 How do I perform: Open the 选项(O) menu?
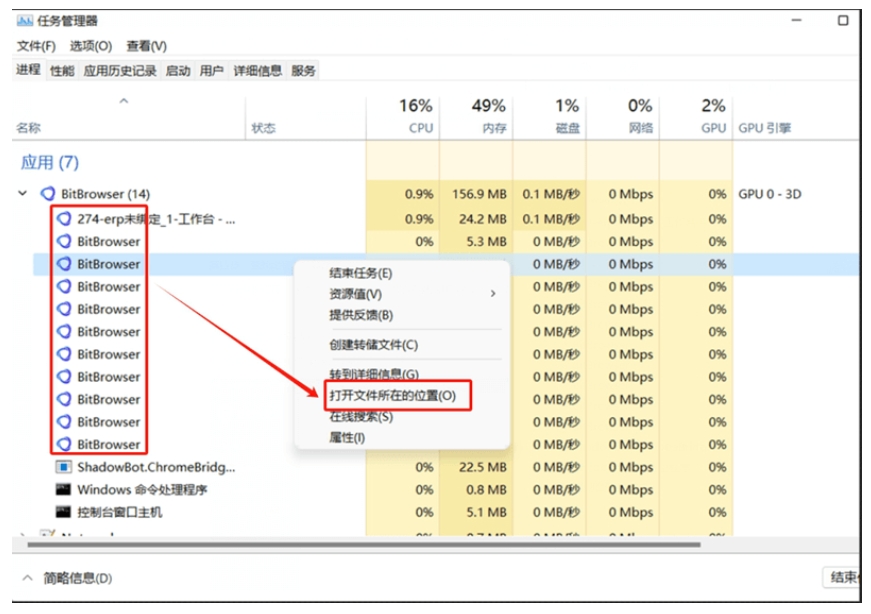(x=91, y=46)
